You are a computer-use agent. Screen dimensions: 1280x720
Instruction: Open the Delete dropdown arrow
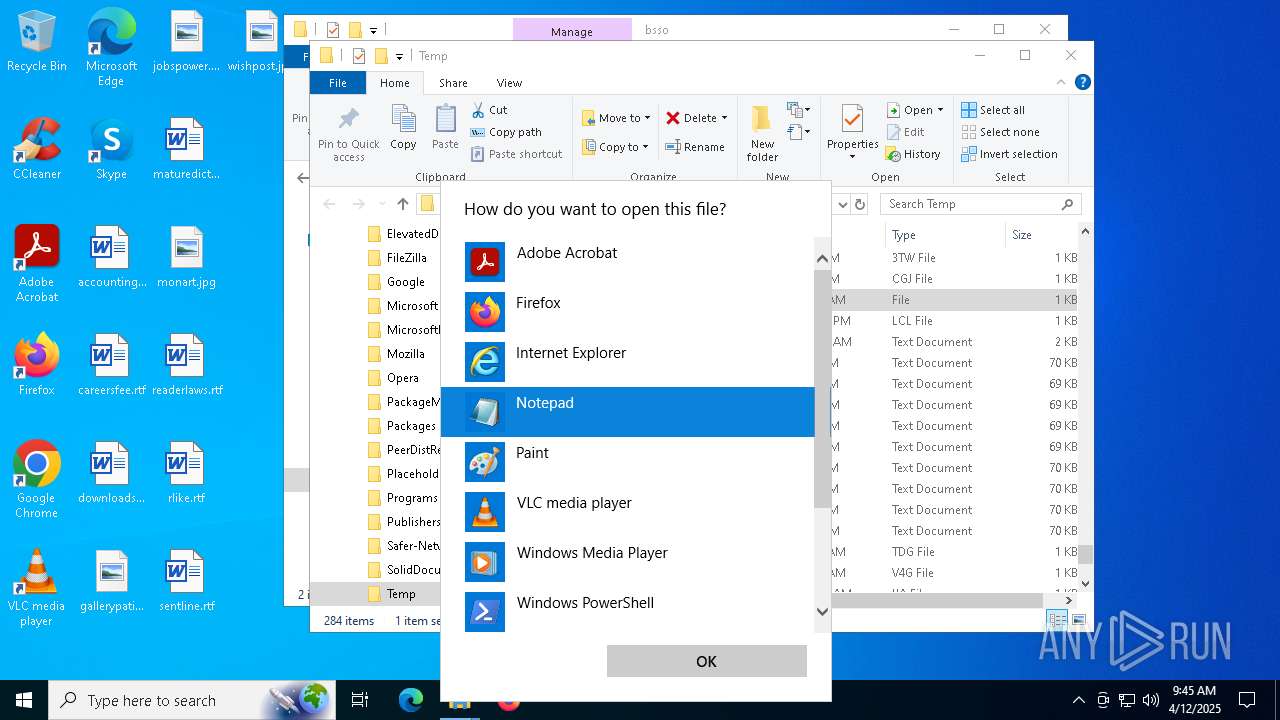tap(724, 118)
